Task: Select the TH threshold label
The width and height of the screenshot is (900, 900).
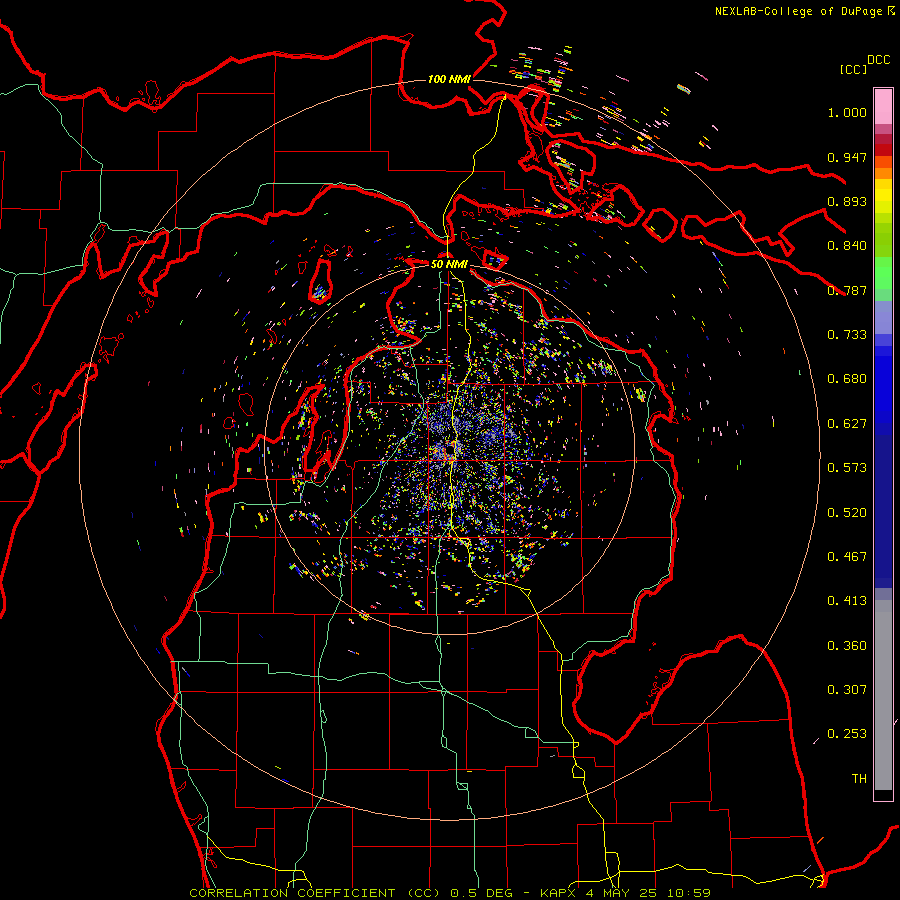Action: point(859,779)
